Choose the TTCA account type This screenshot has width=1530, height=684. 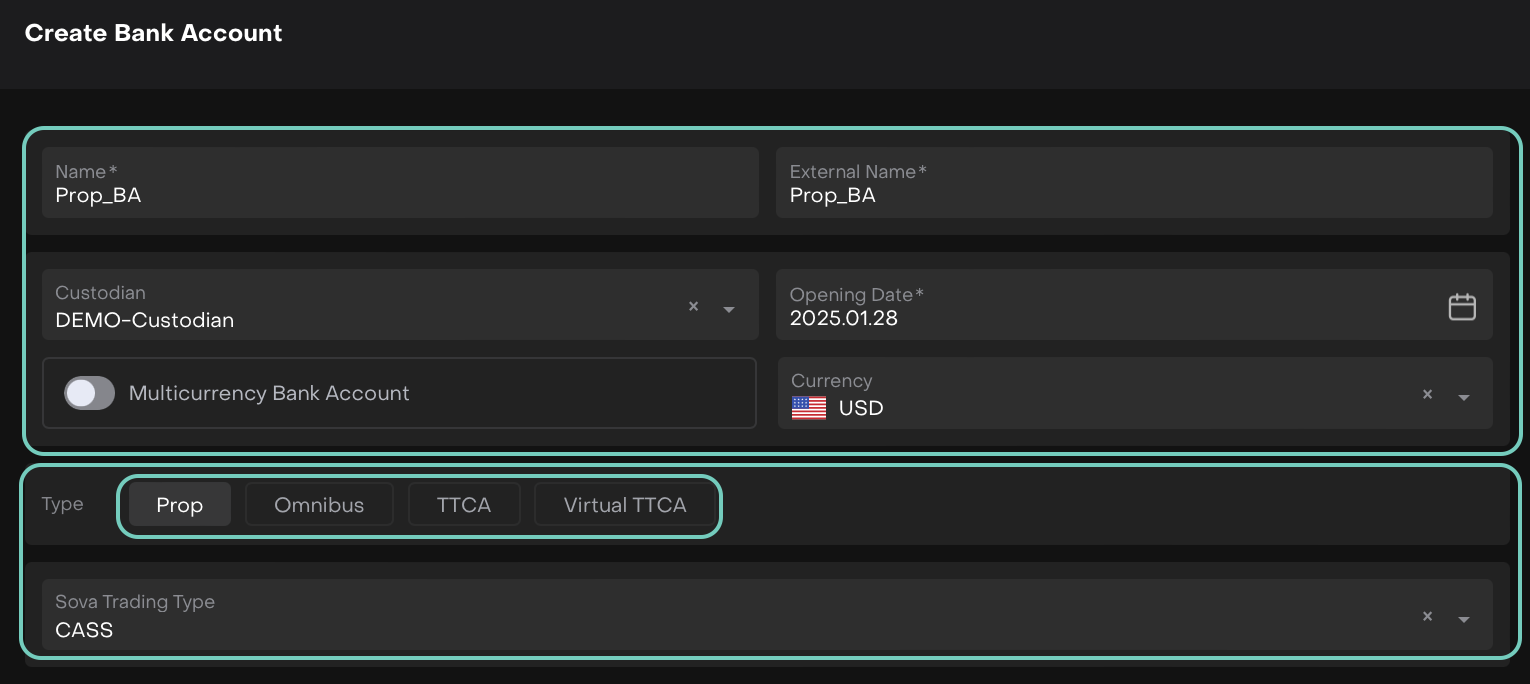click(464, 505)
